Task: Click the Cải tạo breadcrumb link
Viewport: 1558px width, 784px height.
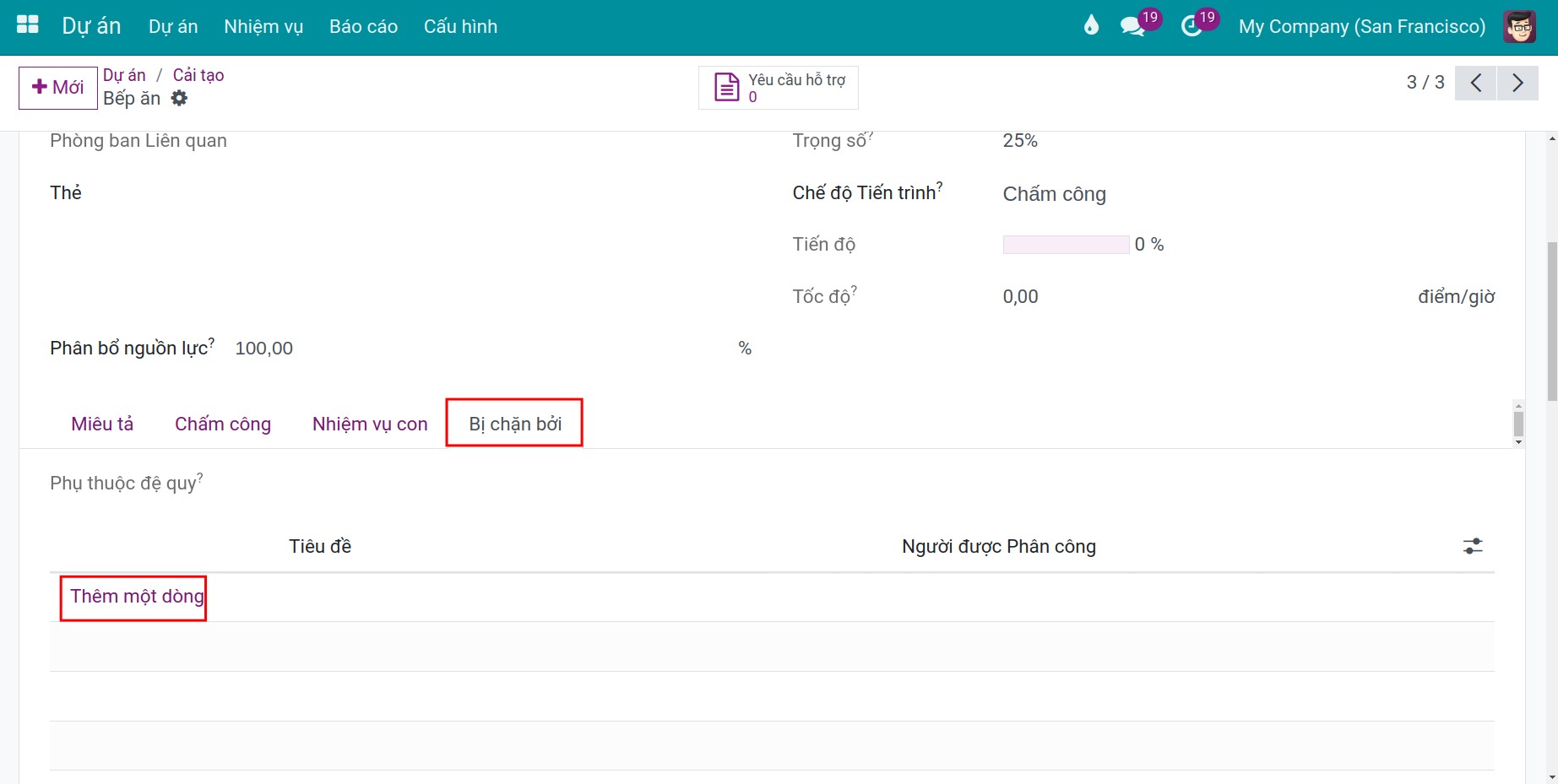Action: [x=198, y=75]
